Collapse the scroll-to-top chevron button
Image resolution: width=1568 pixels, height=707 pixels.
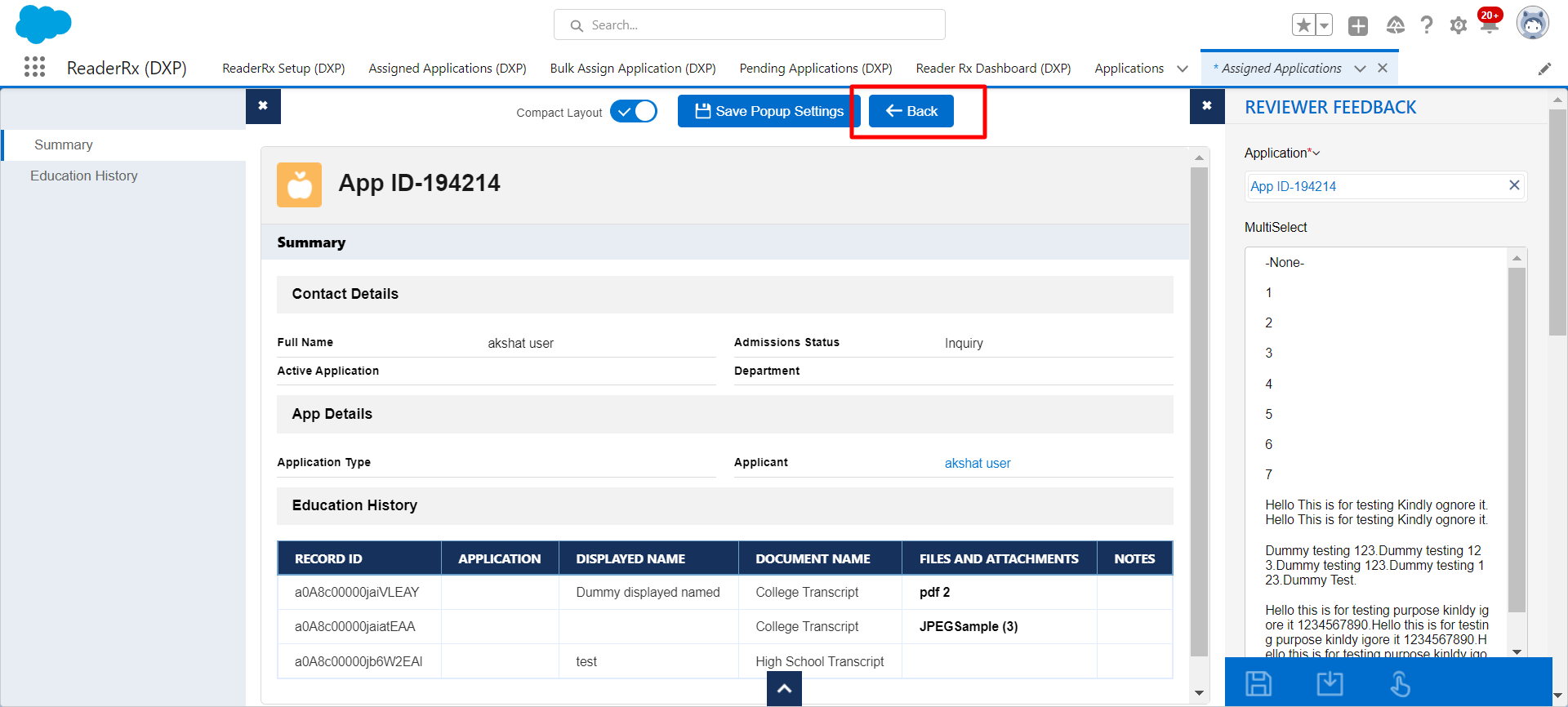(784, 689)
